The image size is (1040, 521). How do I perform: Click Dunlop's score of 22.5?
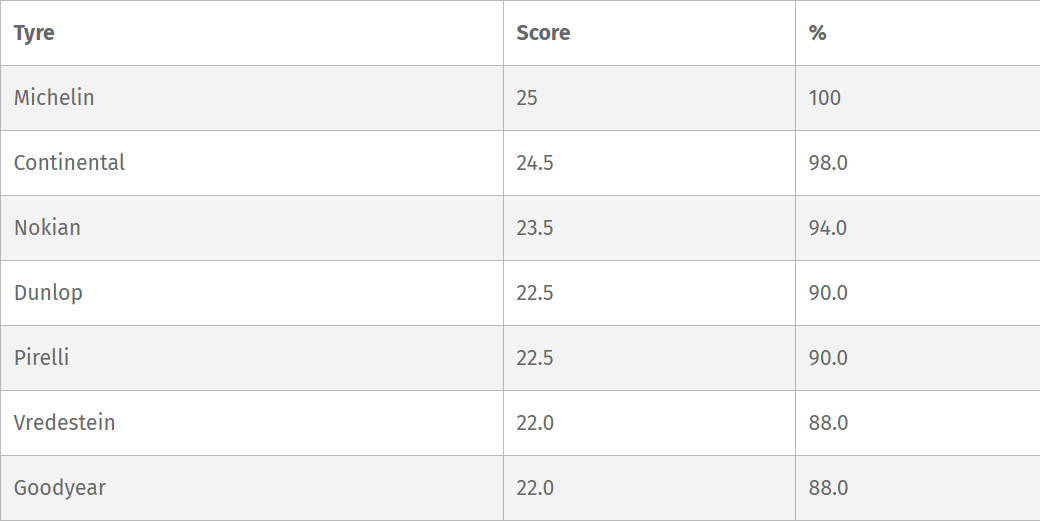(535, 293)
